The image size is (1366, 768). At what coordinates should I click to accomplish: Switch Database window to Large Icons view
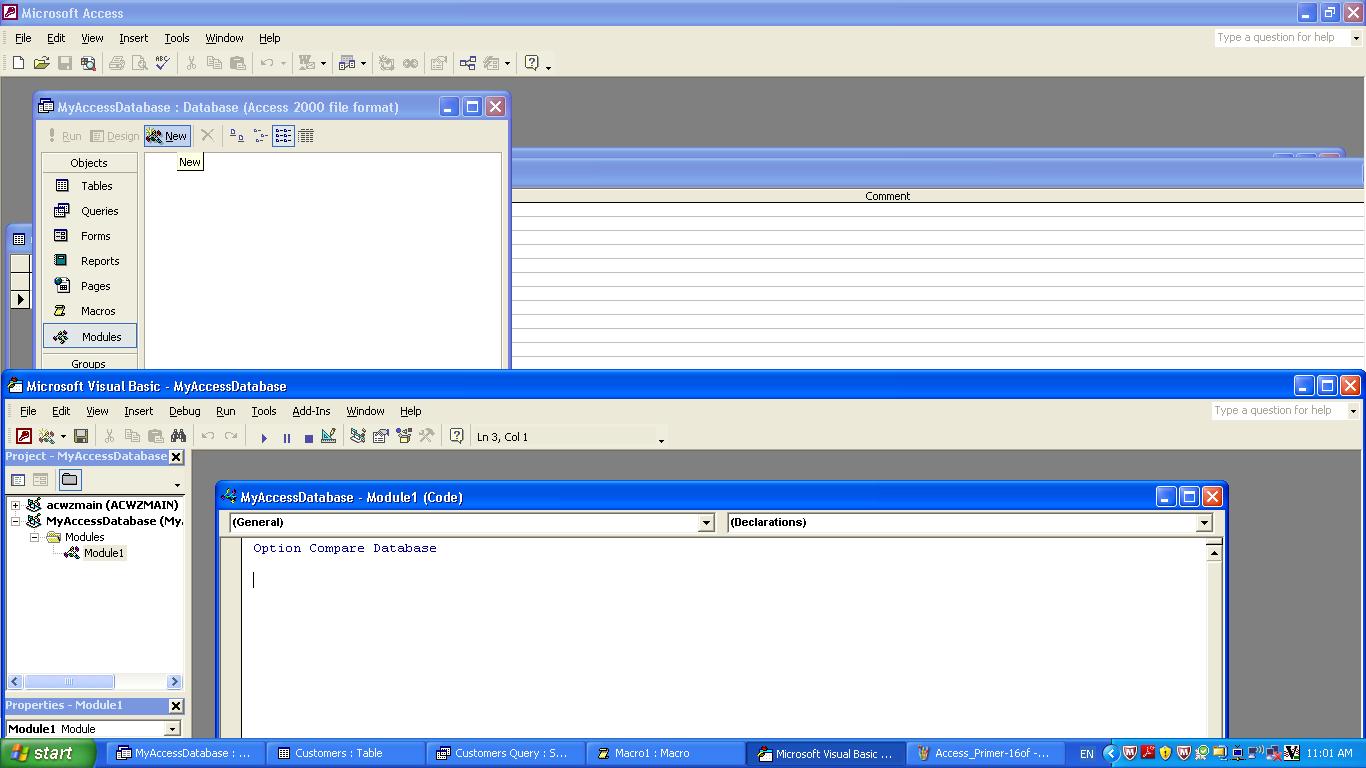(237, 136)
